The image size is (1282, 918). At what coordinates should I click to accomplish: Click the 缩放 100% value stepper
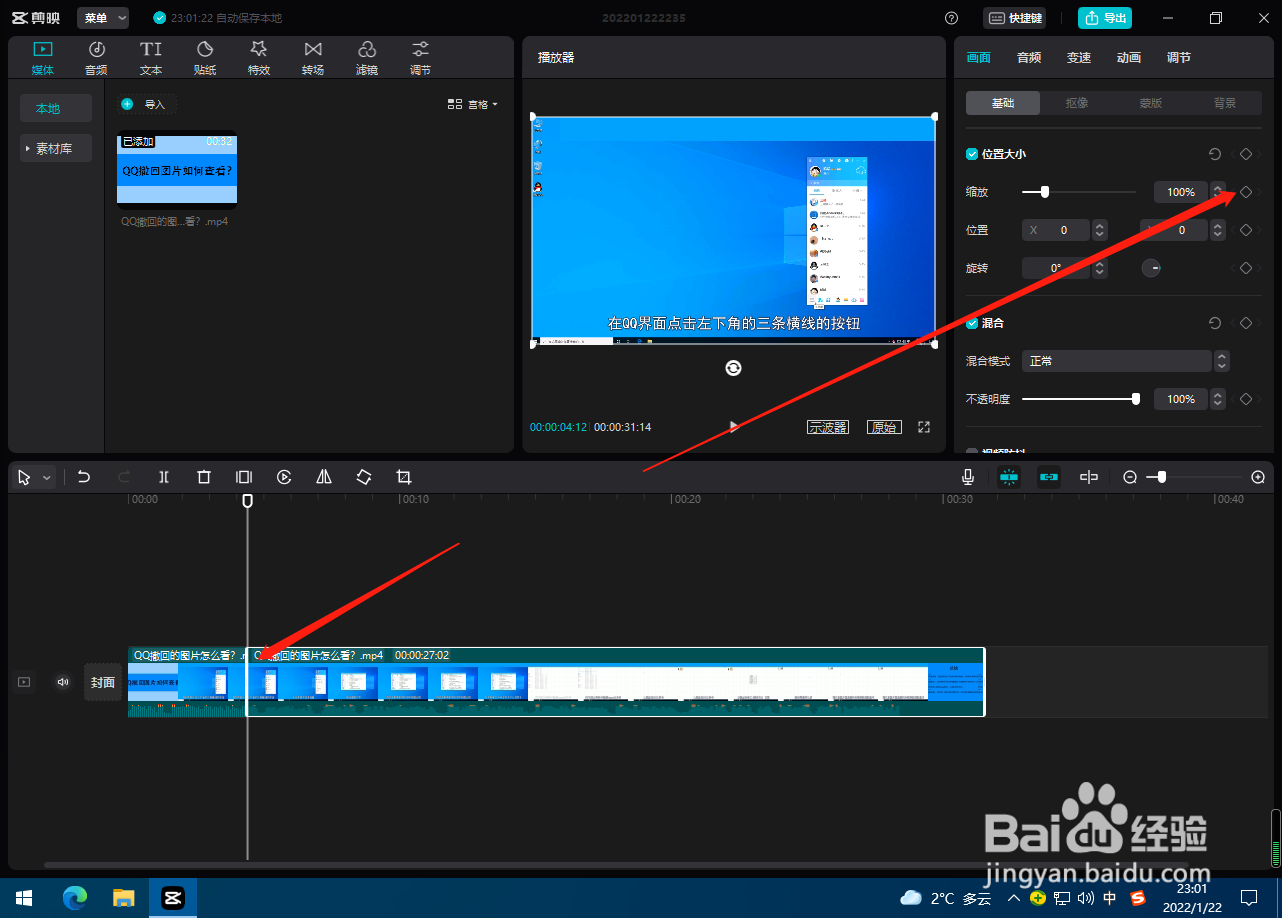(x=1217, y=191)
